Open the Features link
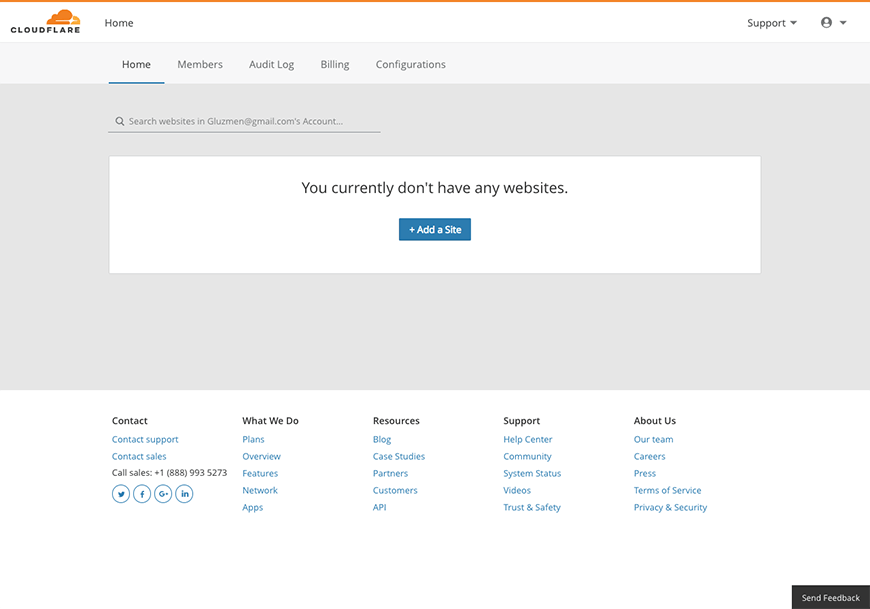The height and width of the screenshot is (609, 870). pos(260,473)
